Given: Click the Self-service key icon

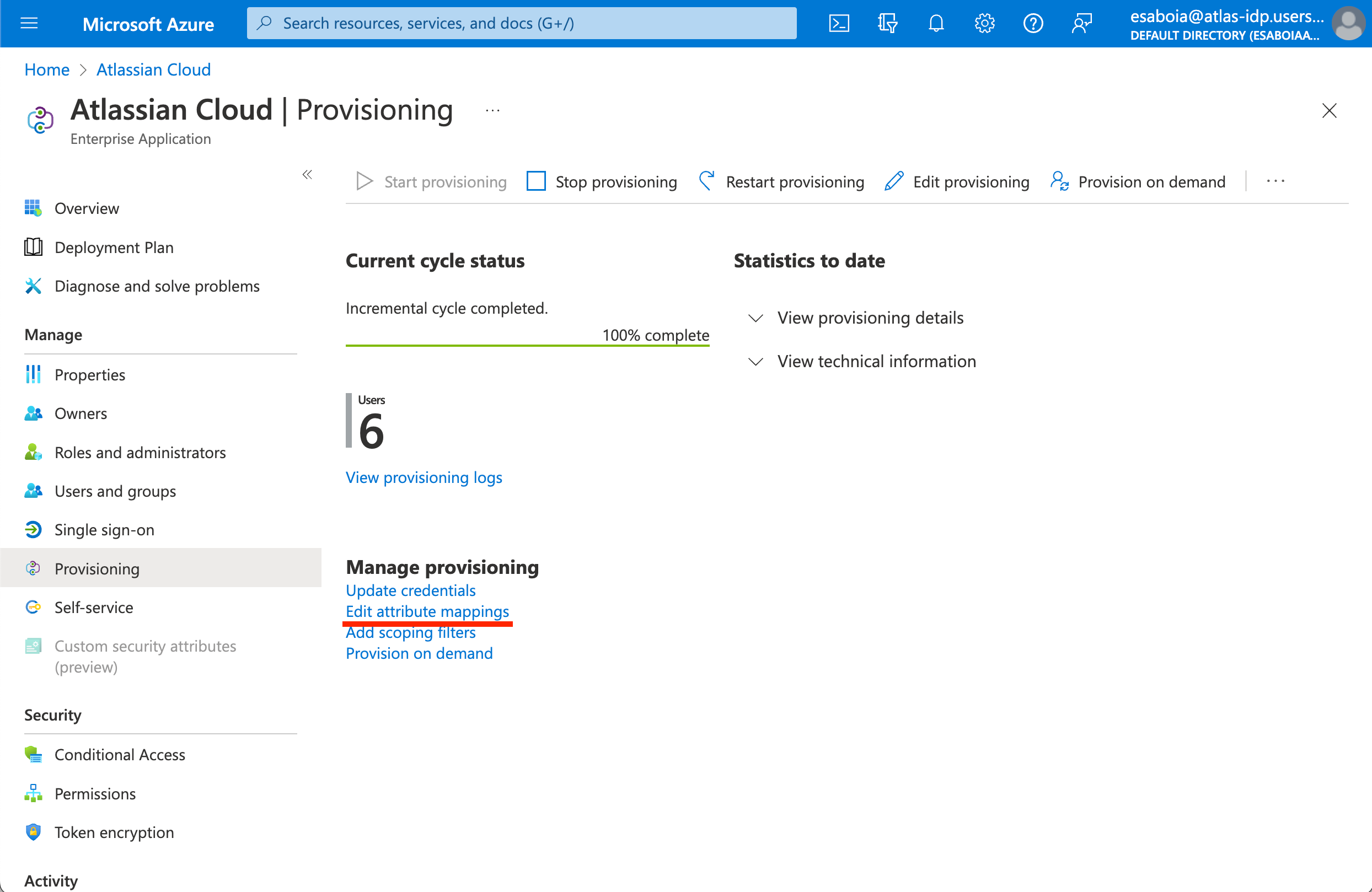Looking at the screenshot, I should tap(34, 608).
